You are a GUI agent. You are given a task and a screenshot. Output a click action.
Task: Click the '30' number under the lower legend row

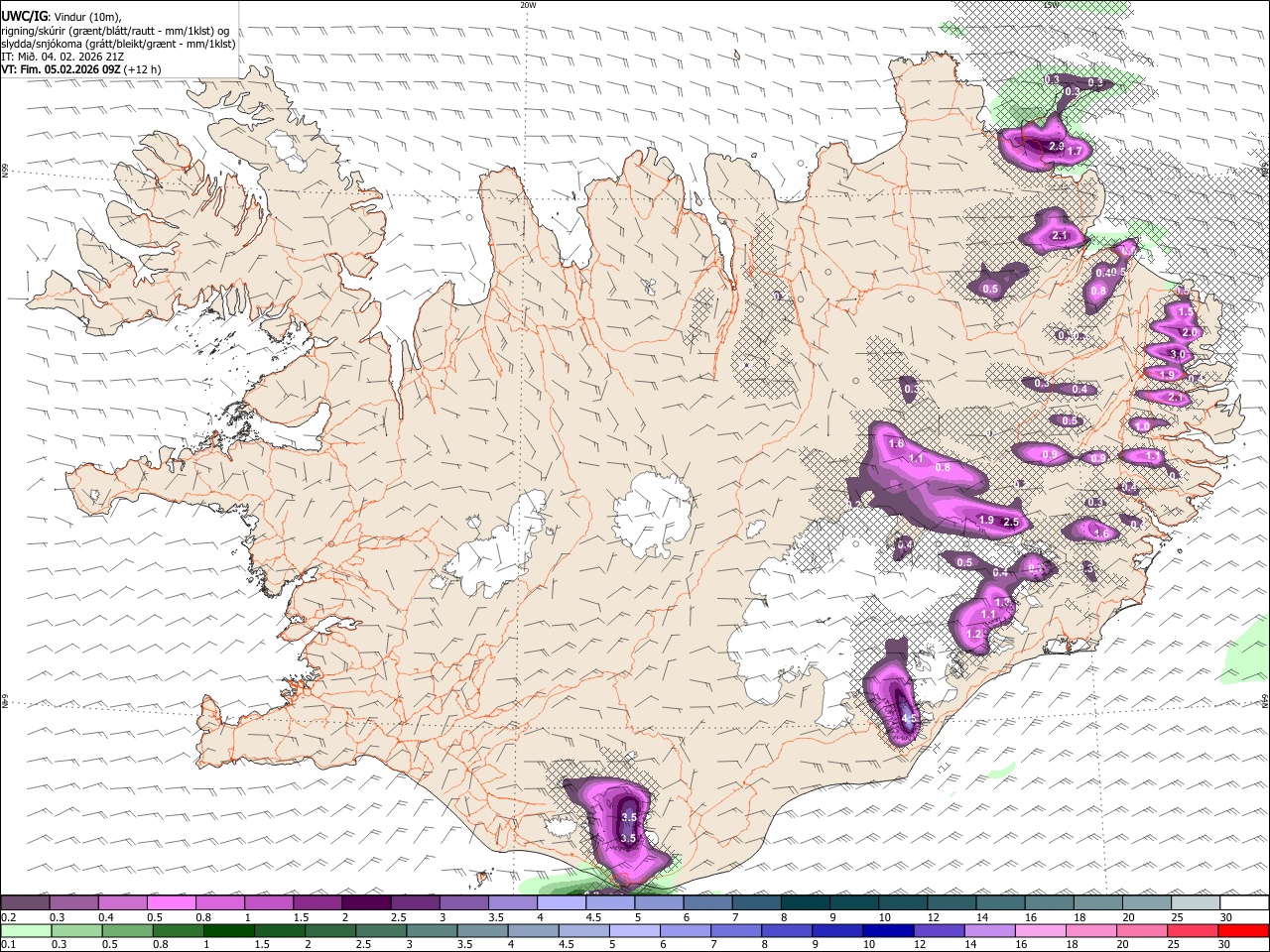point(1223,945)
